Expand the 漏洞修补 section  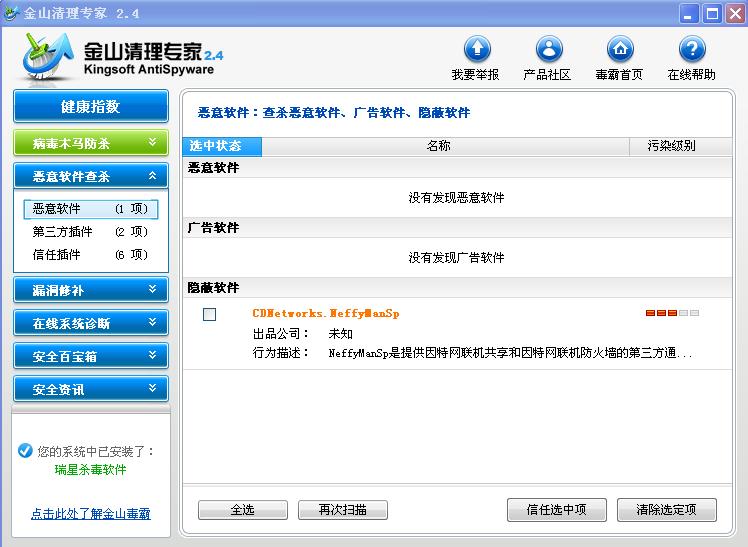click(x=91, y=289)
